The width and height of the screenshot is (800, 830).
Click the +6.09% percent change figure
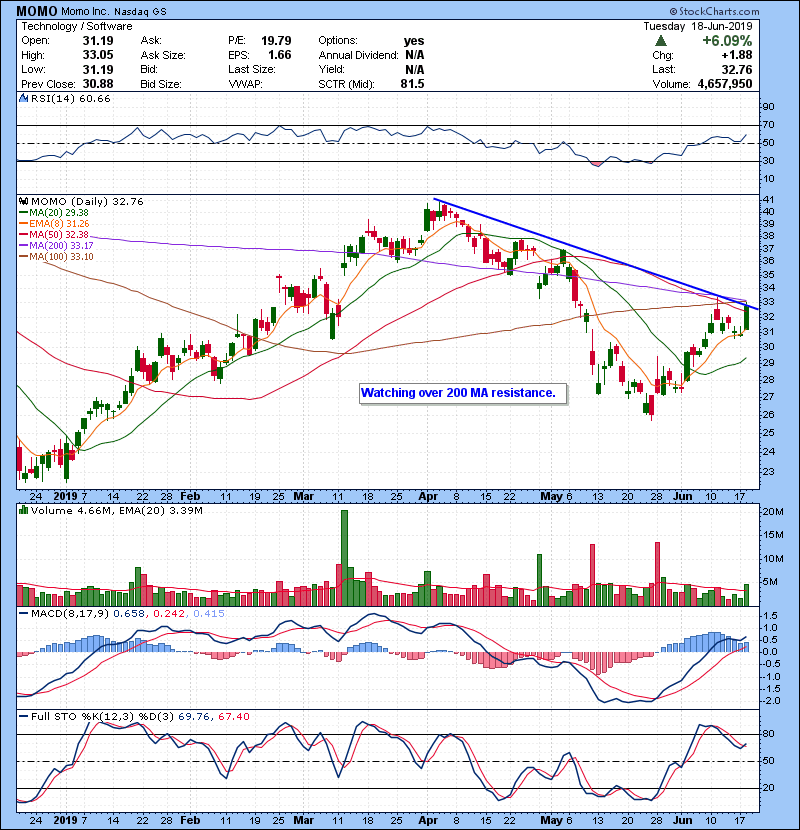[727, 41]
